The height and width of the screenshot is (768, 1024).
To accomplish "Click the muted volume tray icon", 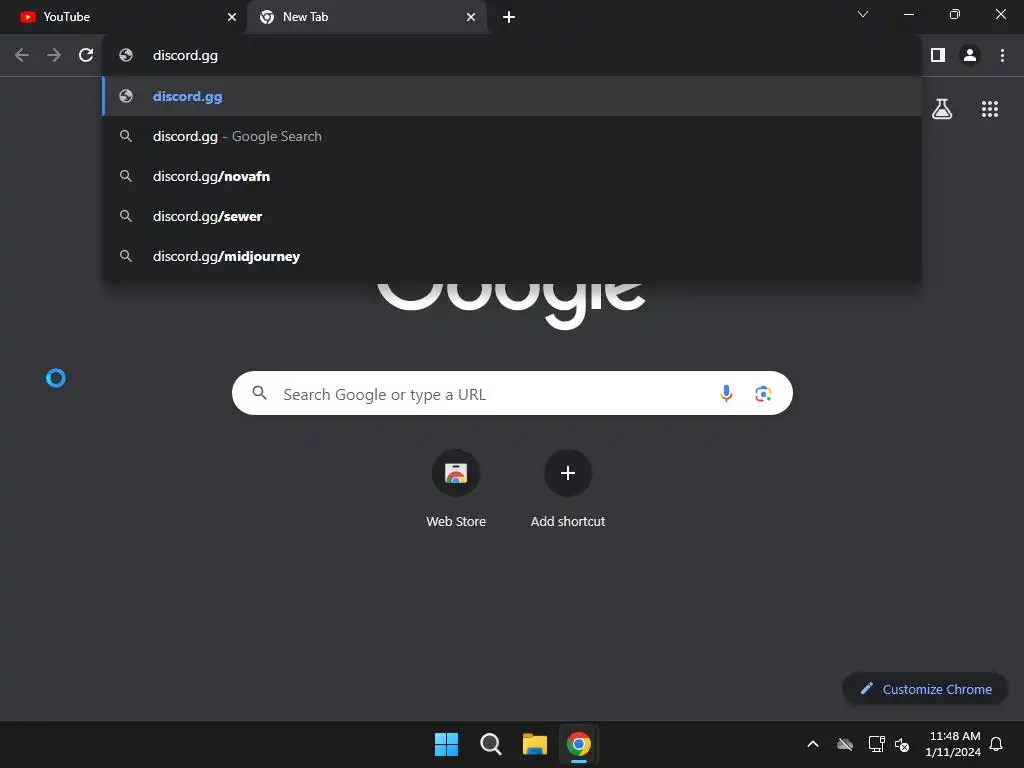I will 902,744.
